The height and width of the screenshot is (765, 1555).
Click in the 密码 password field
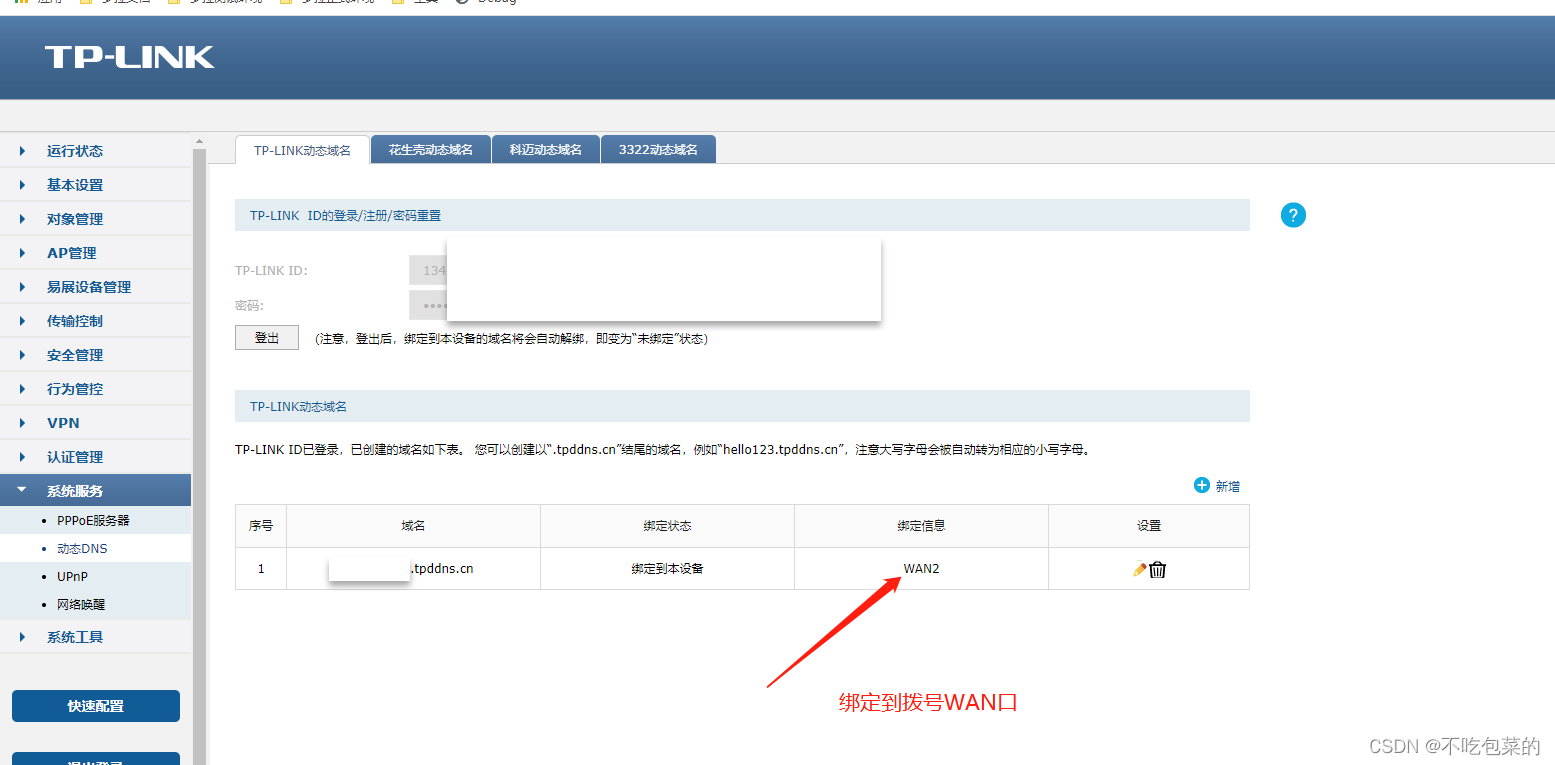(428, 305)
